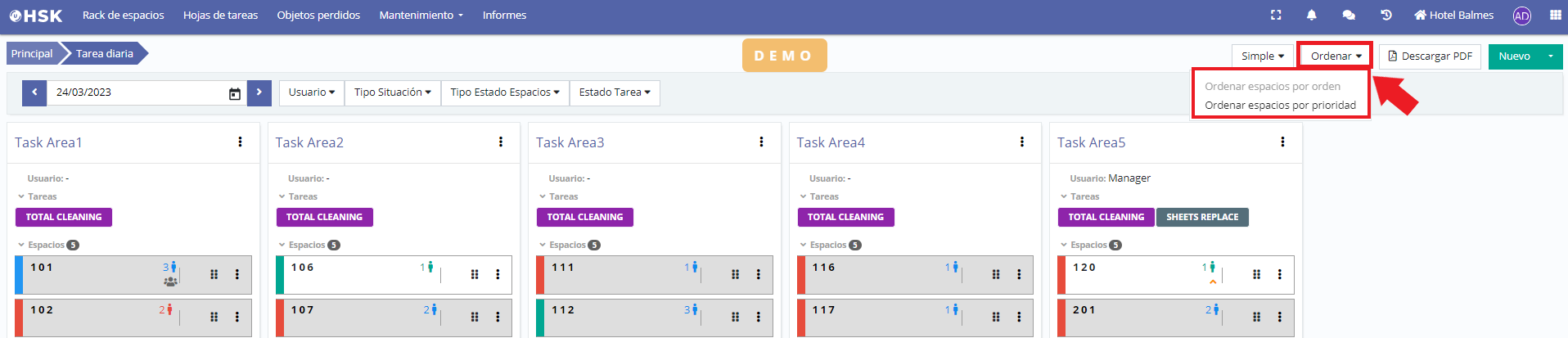Click the fullscreen icon in top bar
This screenshot has width=1568, height=338.
coord(1275,15)
